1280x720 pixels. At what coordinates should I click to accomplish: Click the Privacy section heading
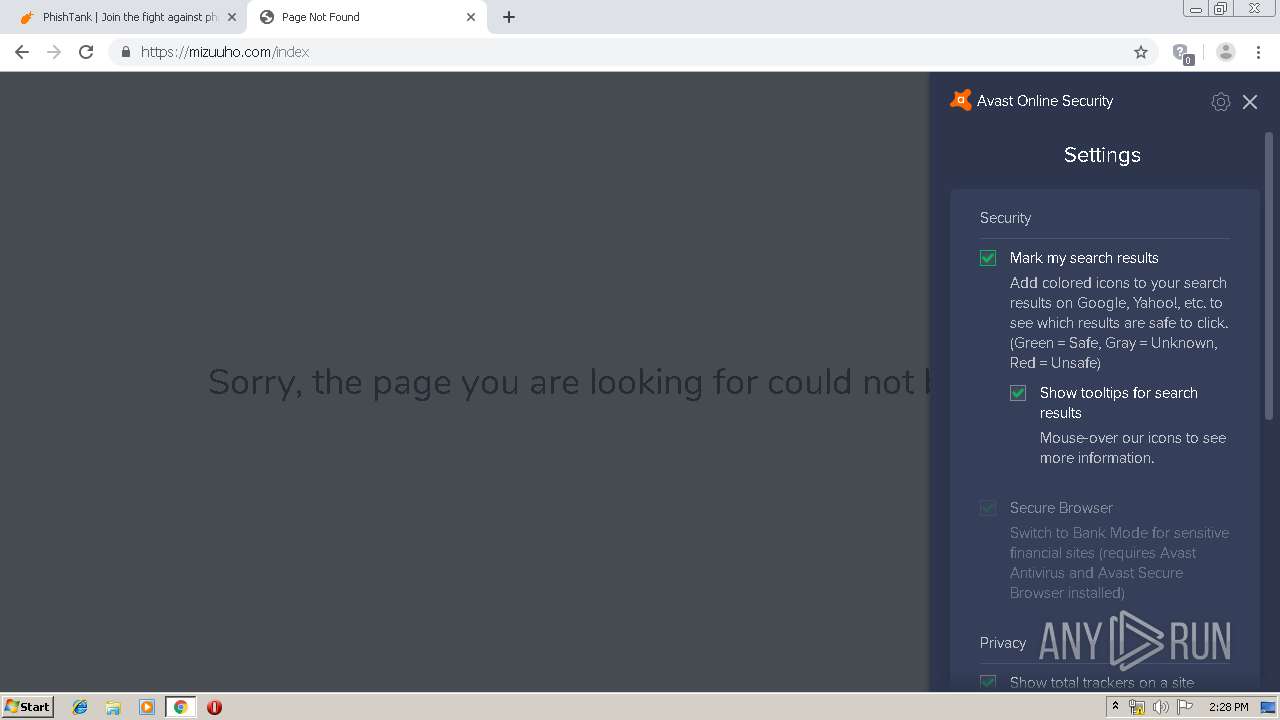[x=1003, y=643]
